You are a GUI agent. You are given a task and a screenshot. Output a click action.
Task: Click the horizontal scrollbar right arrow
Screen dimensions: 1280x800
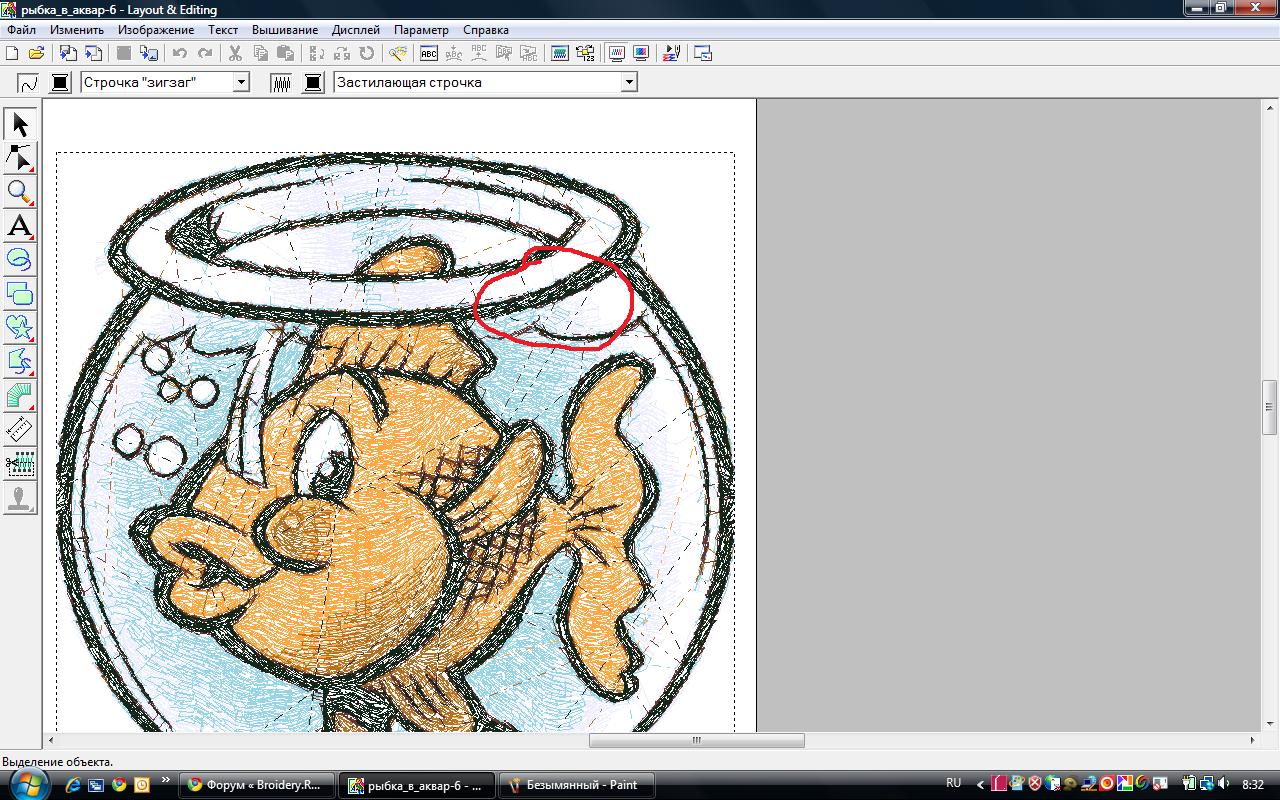[1253, 741]
